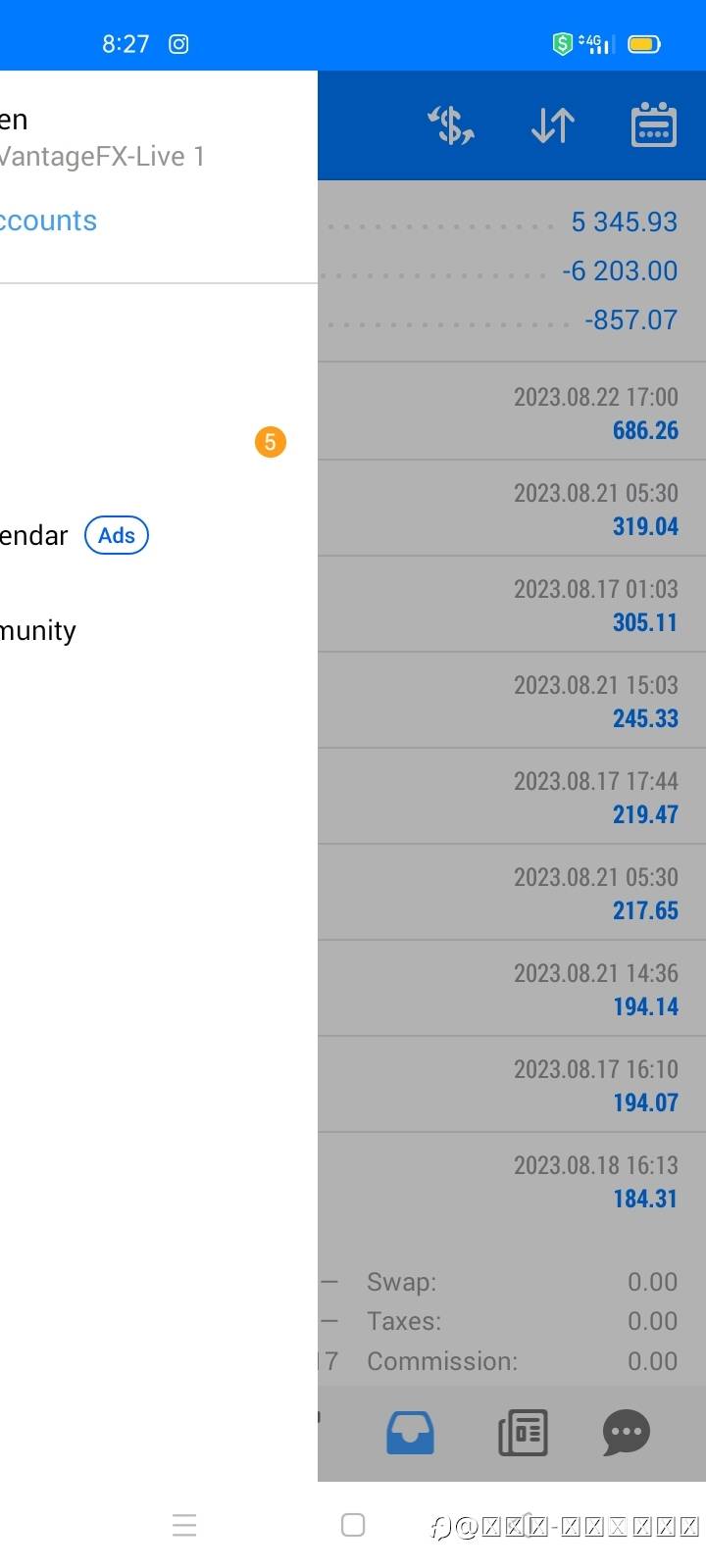Open the 319.04 trade entry

pyautogui.click(x=512, y=509)
